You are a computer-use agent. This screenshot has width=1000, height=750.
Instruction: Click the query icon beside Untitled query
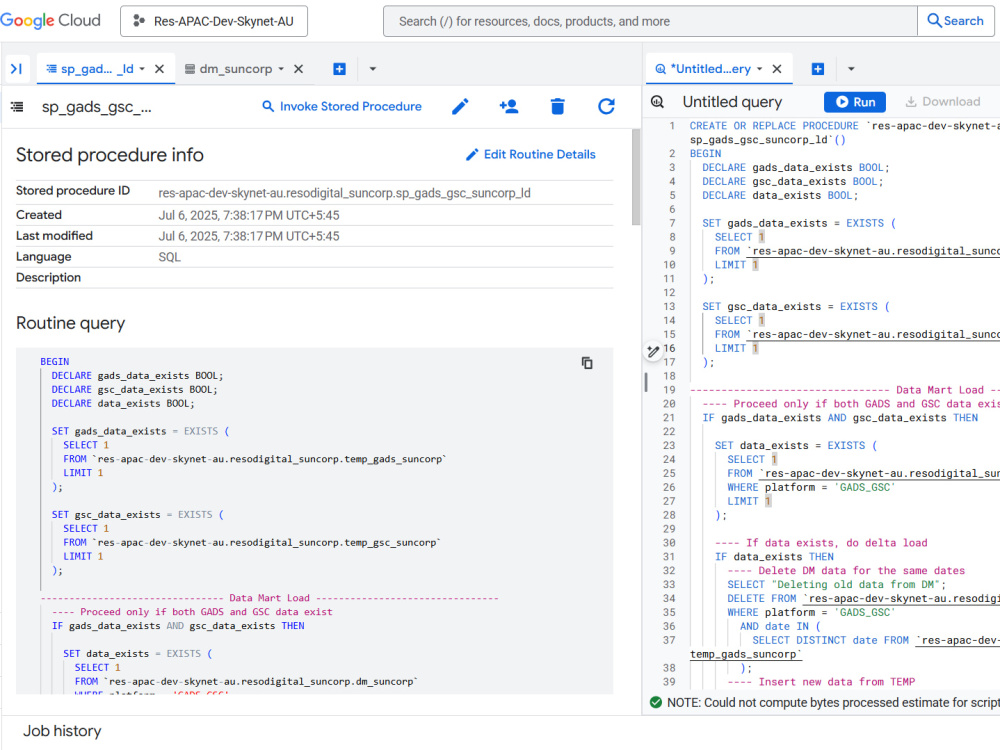(658, 102)
